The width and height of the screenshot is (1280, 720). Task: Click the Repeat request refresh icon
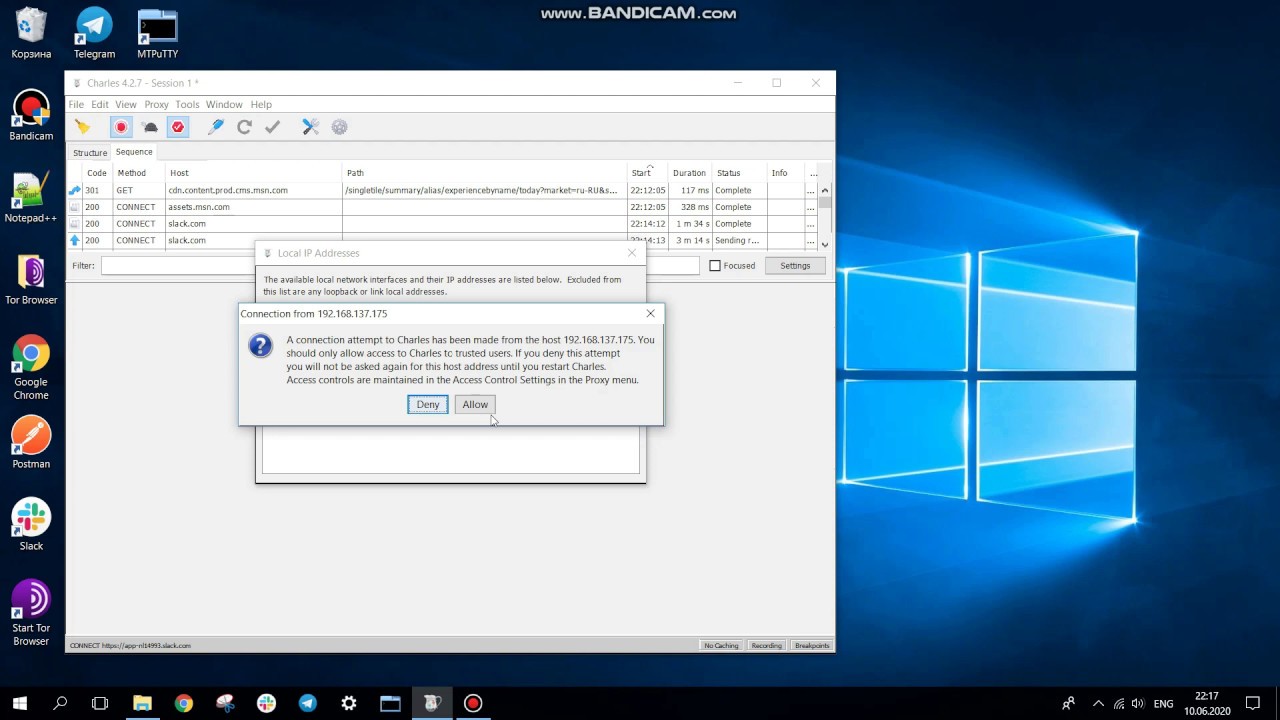244,127
